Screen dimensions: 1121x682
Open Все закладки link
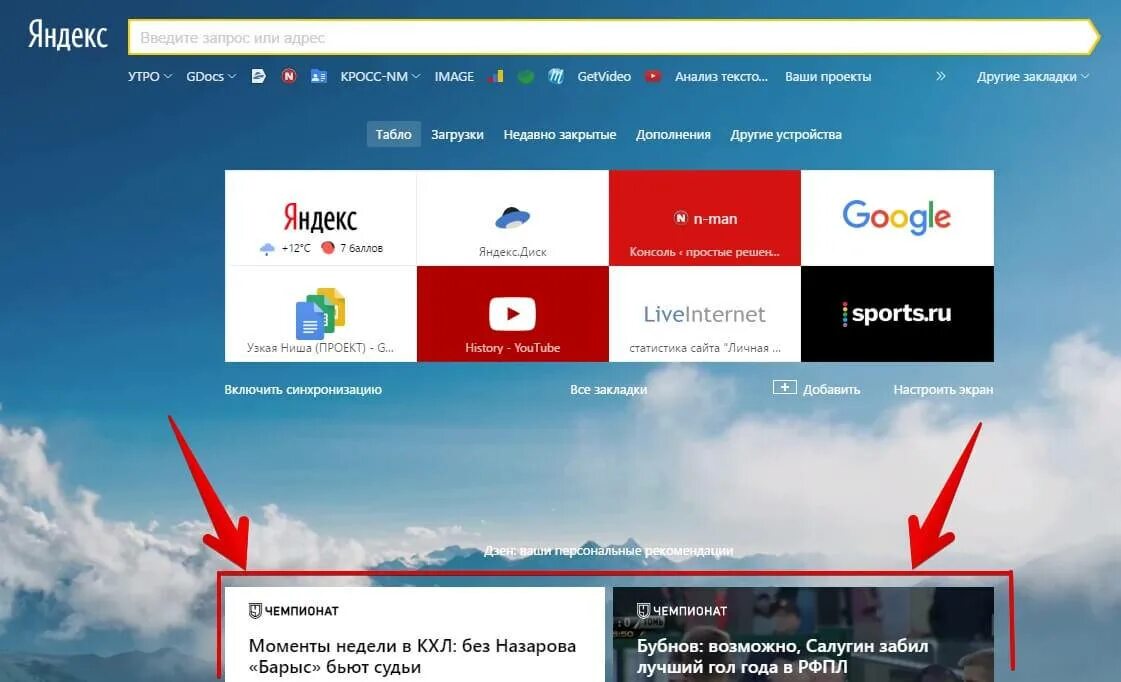[x=608, y=390]
